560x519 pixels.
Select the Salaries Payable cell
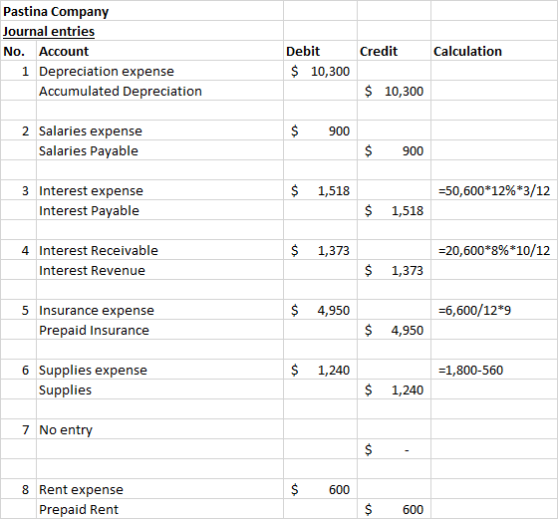pos(160,151)
